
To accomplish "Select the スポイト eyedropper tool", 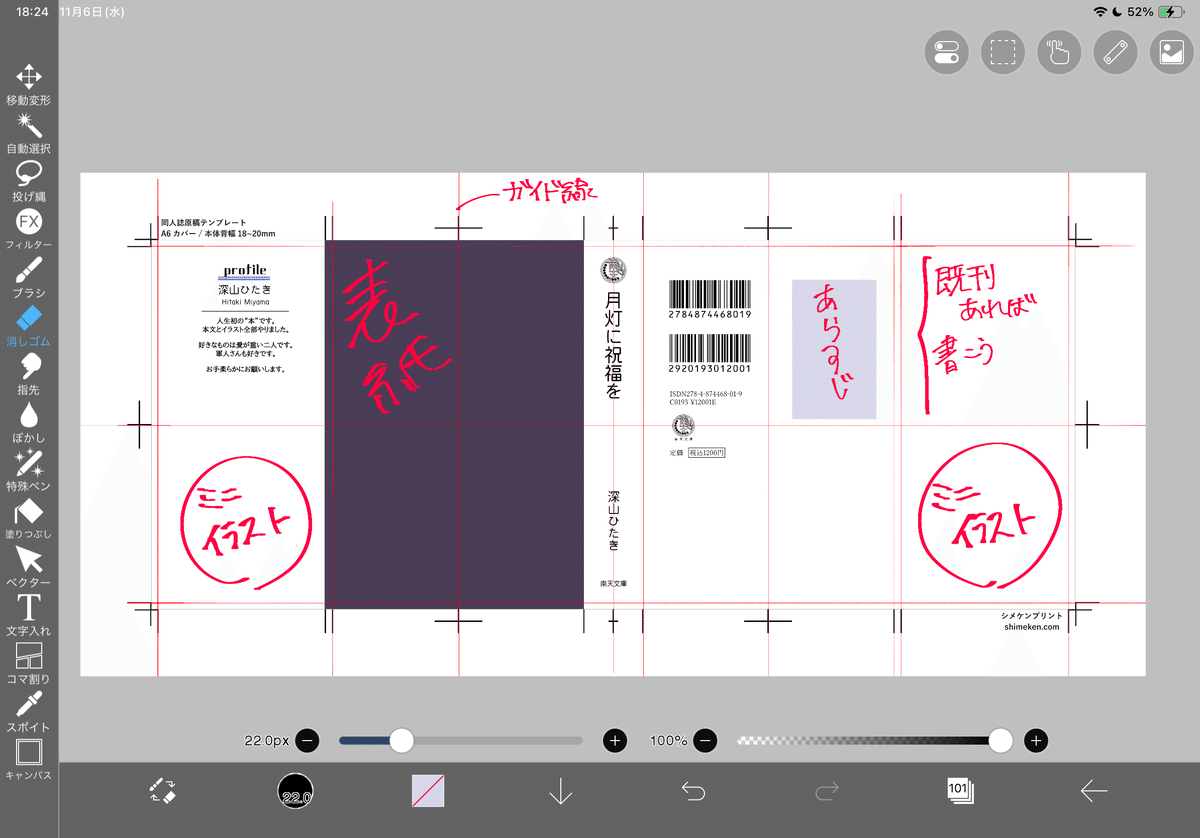I will [29, 711].
